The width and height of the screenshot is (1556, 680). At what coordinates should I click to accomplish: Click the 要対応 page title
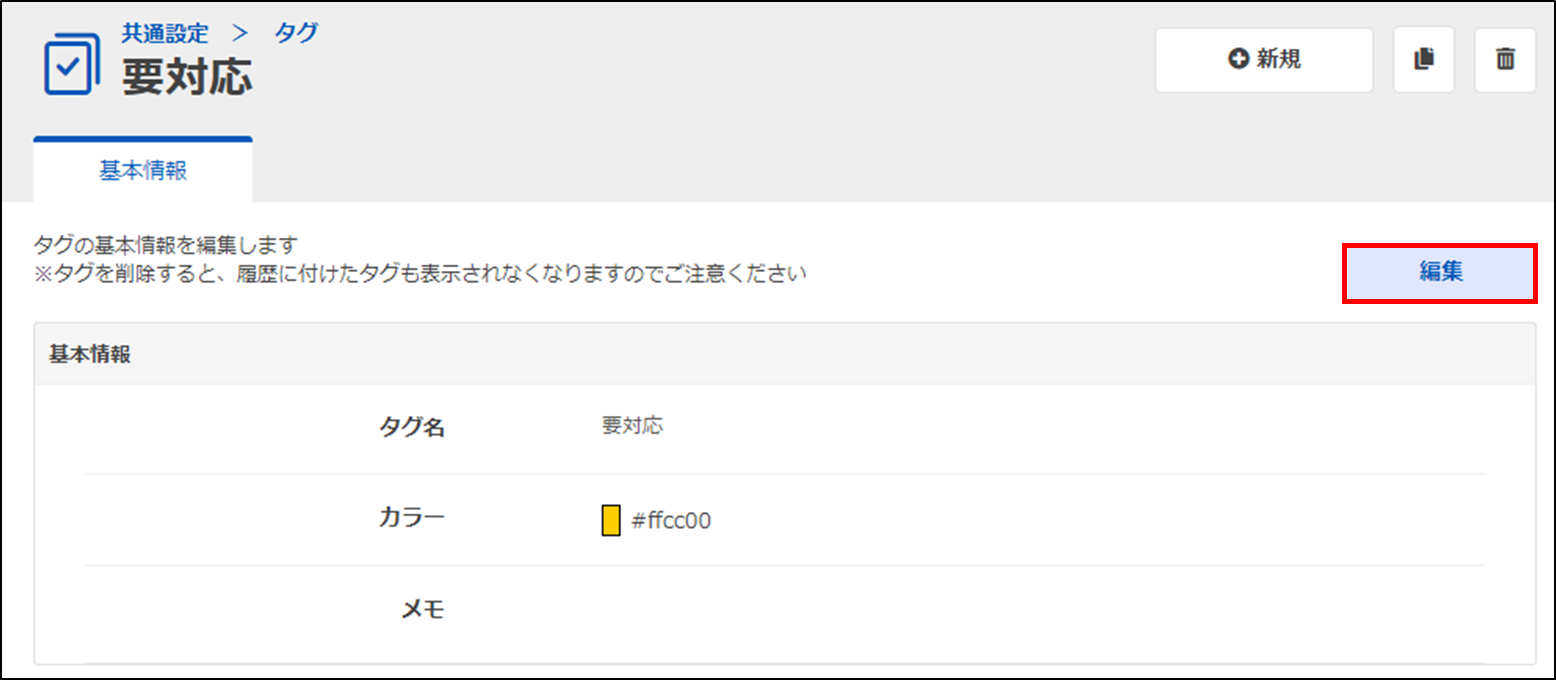(187, 77)
